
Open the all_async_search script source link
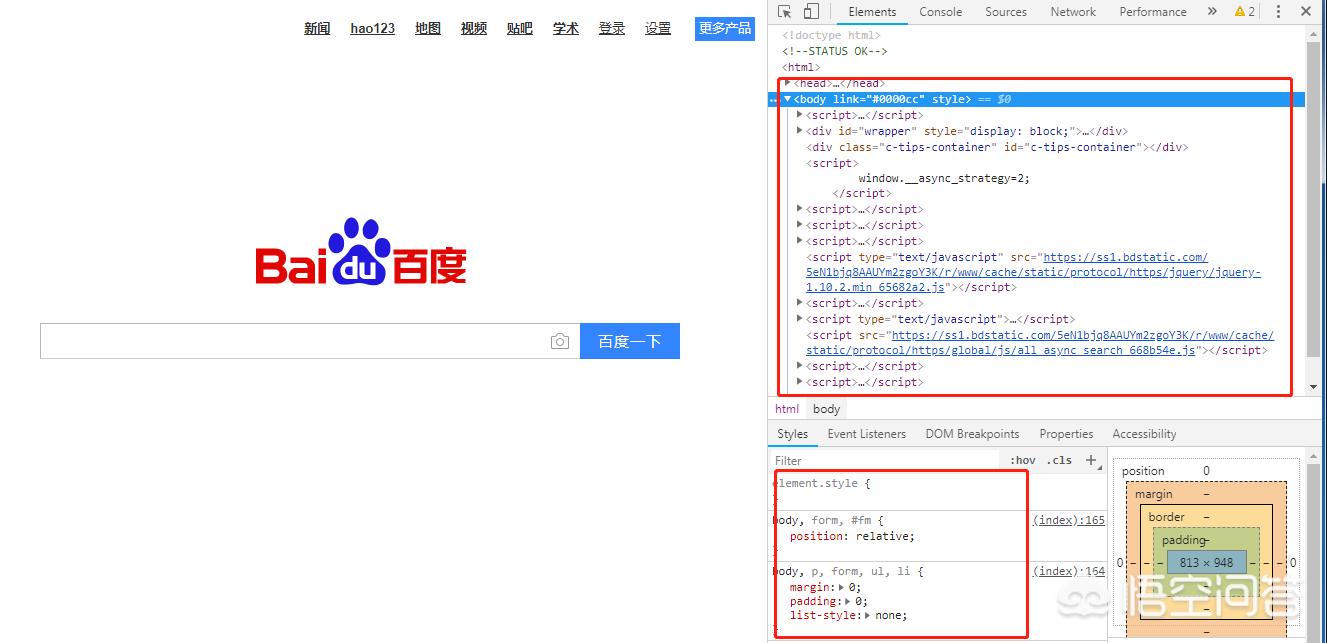click(x=1040, y=343)
